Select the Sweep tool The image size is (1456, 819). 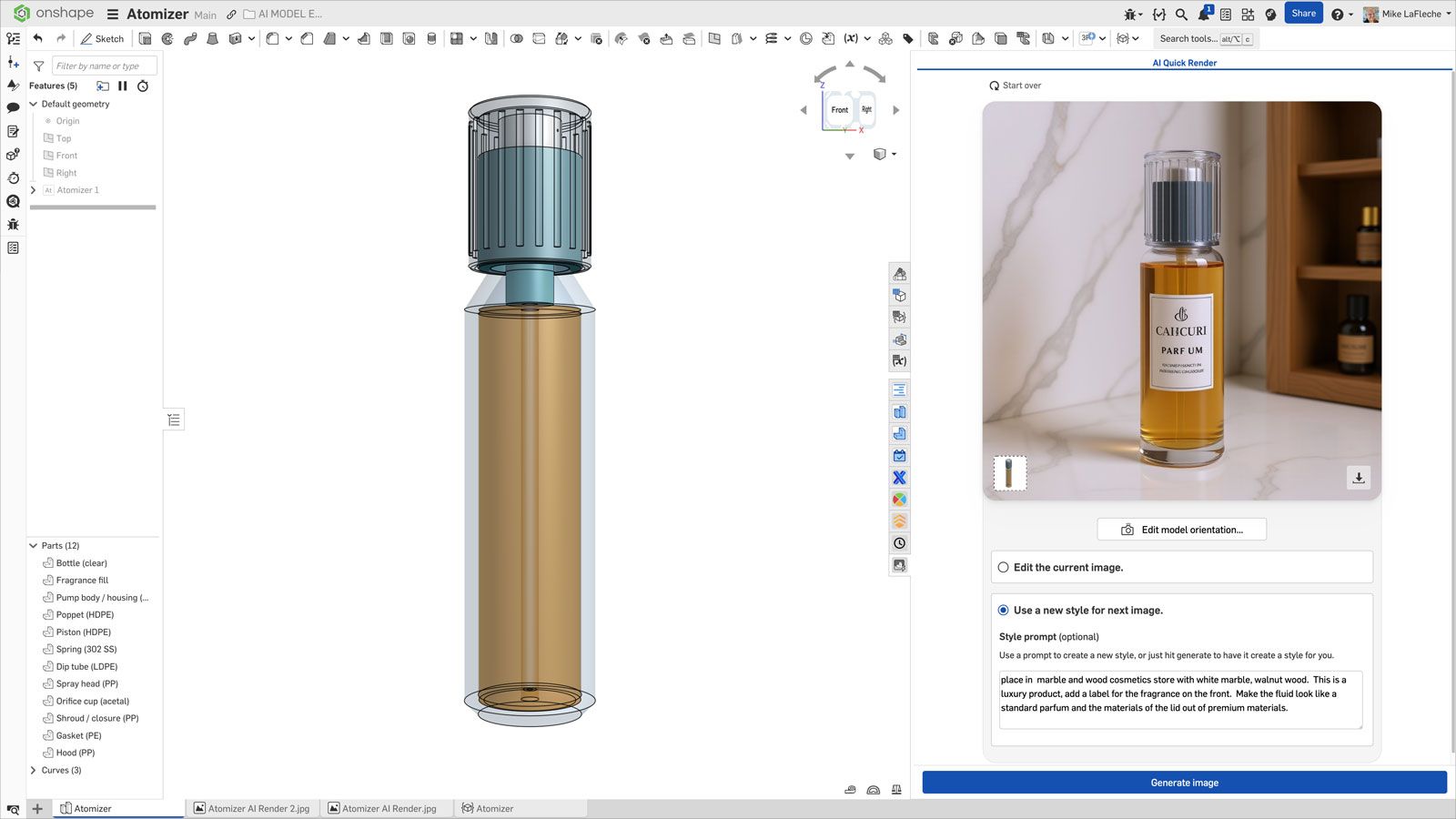190,39
